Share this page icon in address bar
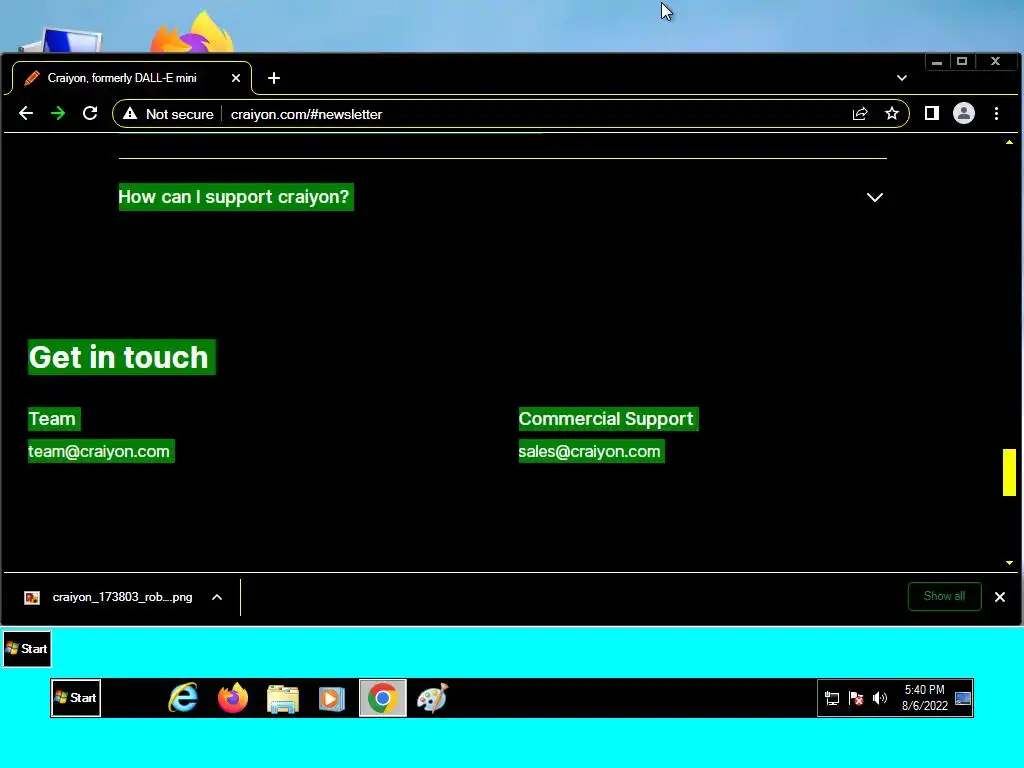This screenshot has width=1024, height=768. [860, 114]
